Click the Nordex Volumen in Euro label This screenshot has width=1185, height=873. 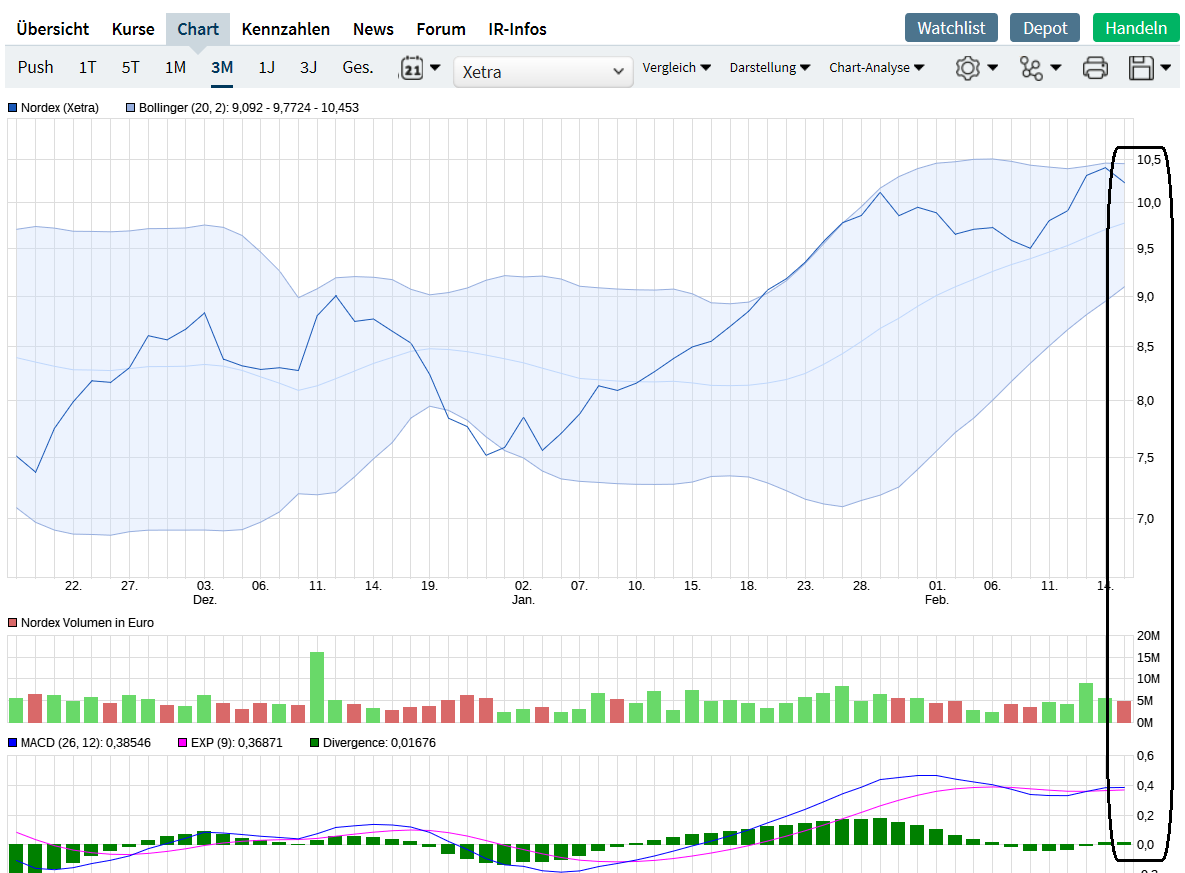click(x=87, y=623)
